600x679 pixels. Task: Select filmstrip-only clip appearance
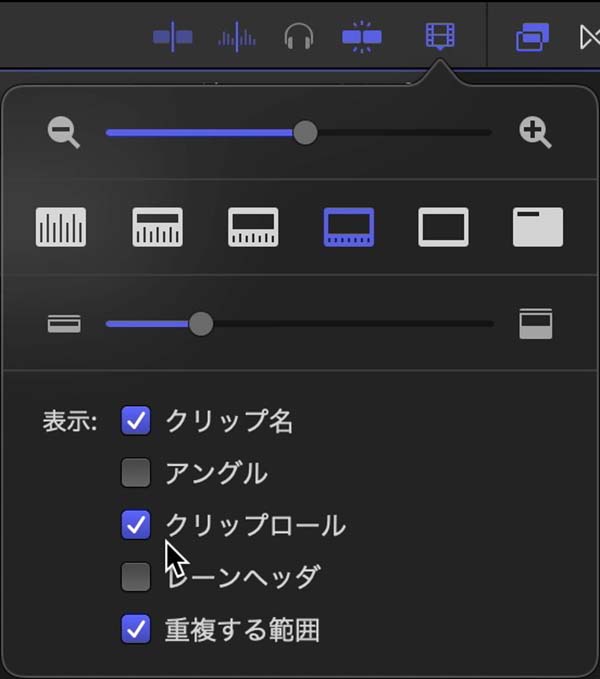pyautogui.click(x=443, y=227)
